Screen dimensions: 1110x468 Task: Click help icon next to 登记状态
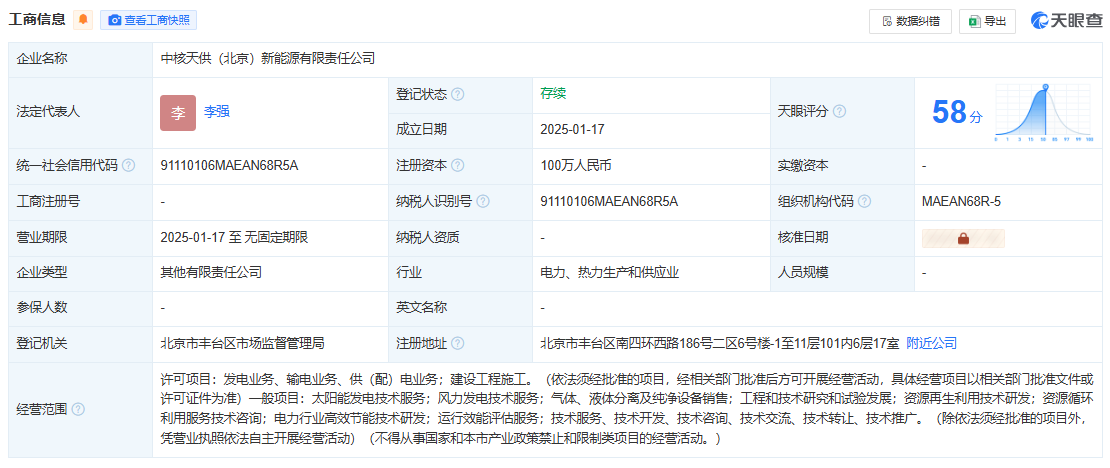tap(457, 94)
